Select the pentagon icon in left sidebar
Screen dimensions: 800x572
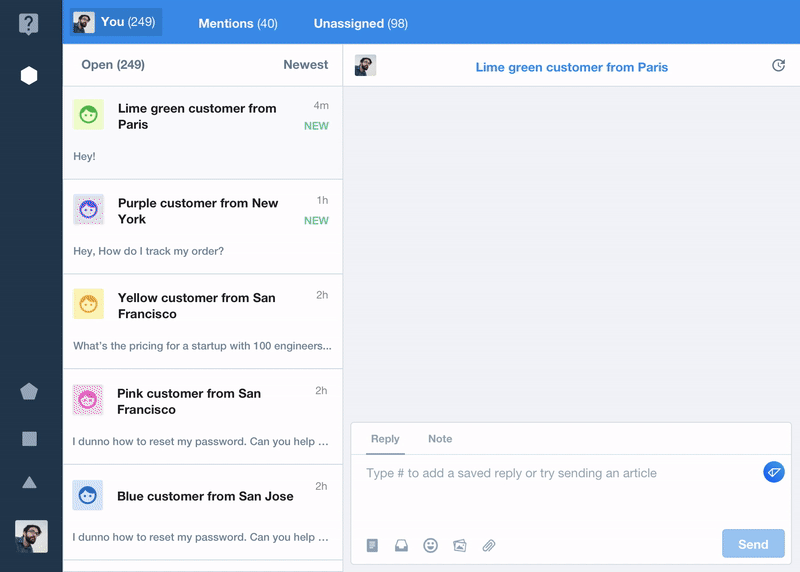click(29, 391)
